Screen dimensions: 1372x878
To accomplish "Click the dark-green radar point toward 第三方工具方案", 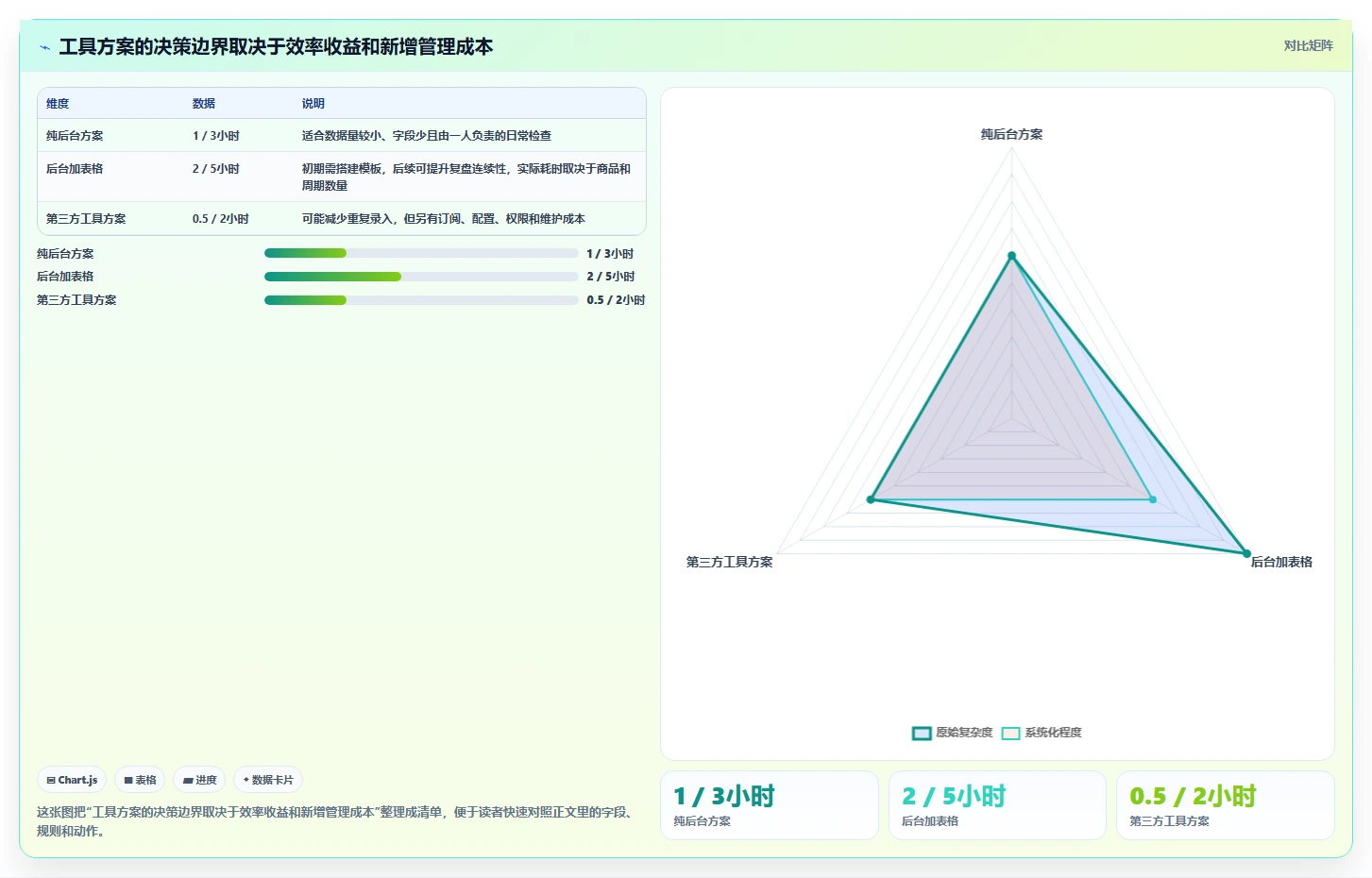I will click(871, 499).
